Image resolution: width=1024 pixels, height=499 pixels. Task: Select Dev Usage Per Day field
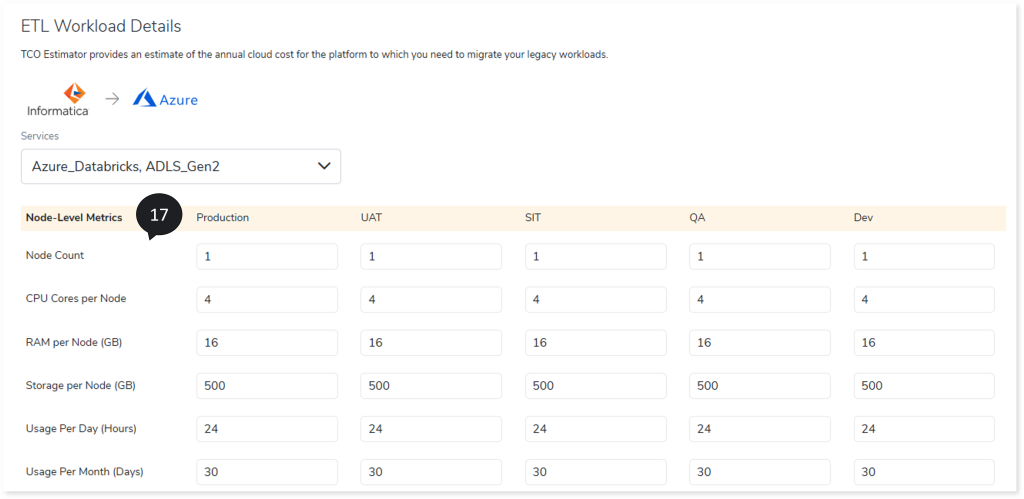(924, 429)
